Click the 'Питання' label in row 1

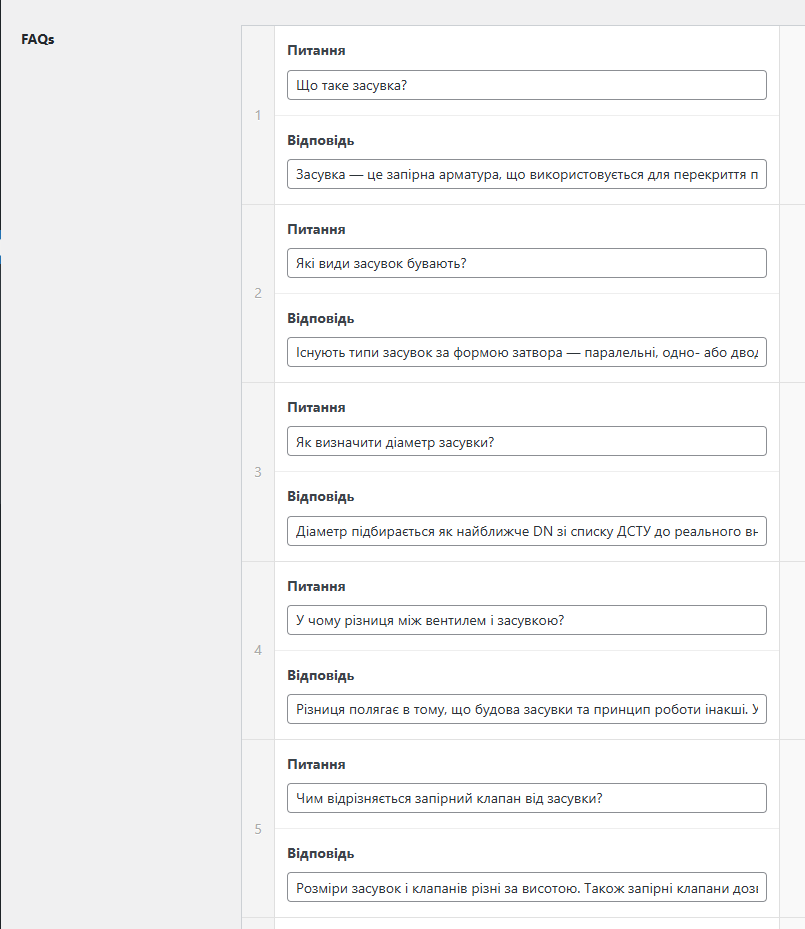(x=316, y=50)
